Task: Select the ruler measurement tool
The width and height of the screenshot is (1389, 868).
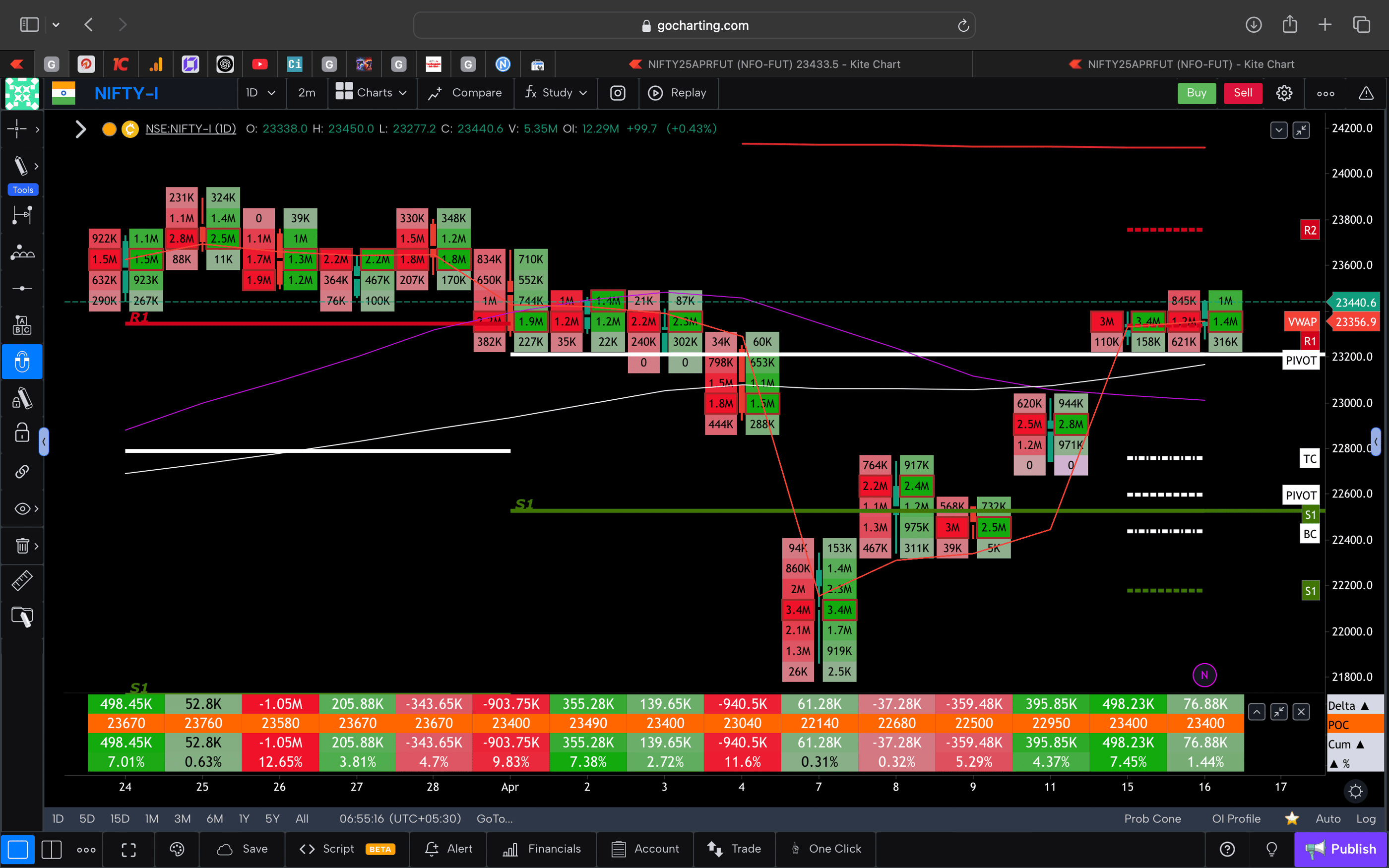Action: point(22,580)
